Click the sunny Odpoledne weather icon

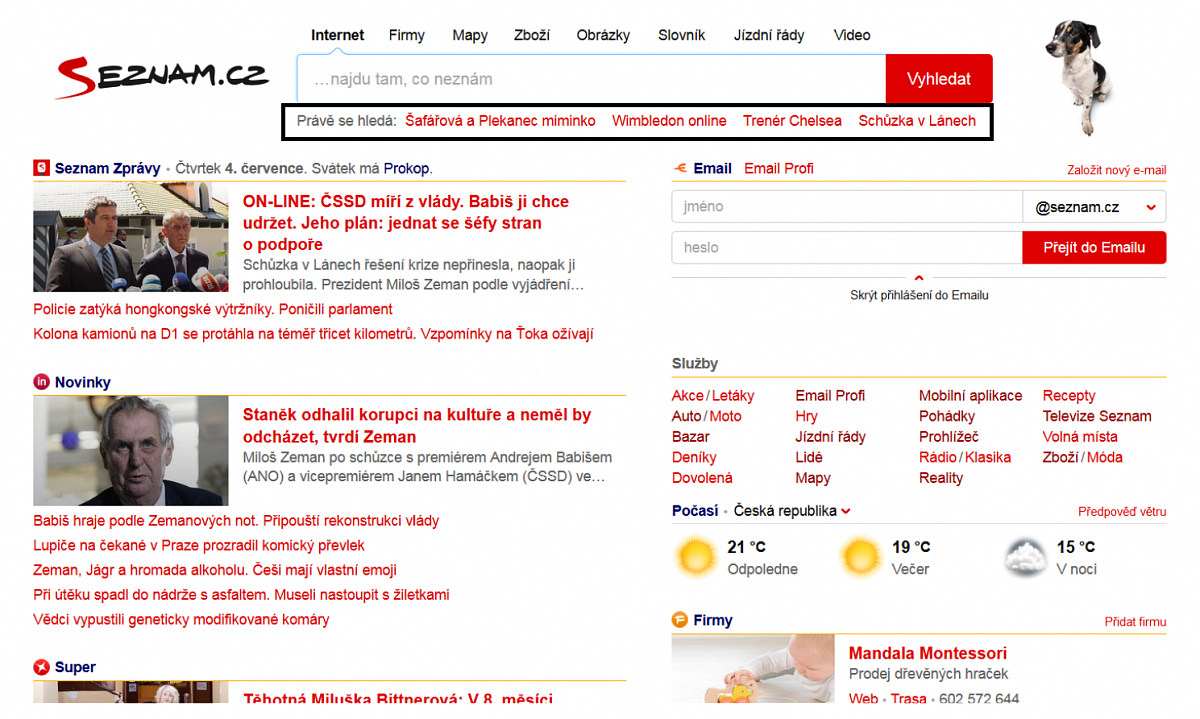point(695,557)
